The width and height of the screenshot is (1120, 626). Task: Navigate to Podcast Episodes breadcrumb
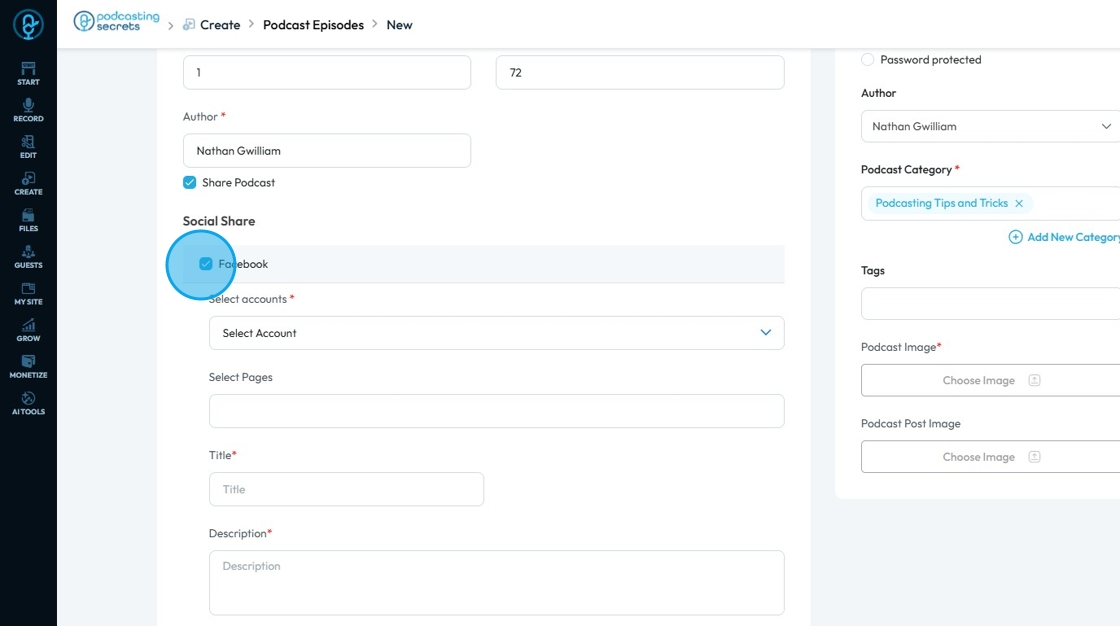click(x=313, y=25)
